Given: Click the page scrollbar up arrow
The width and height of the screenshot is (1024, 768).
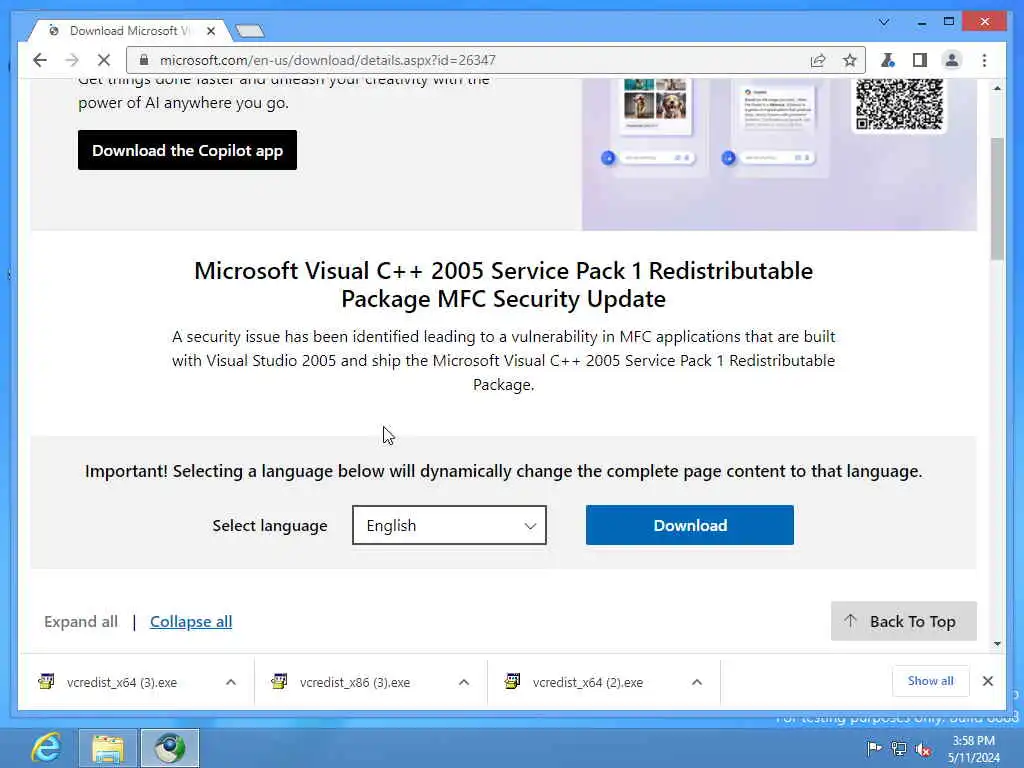Looking at the screenshot, I should tap(997, 88).
